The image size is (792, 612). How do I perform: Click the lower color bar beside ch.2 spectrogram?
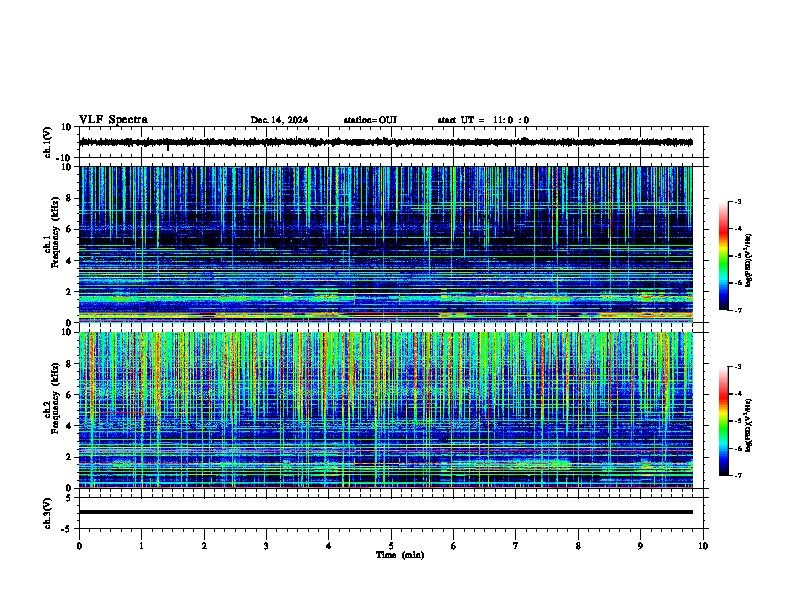pos(724,421)
